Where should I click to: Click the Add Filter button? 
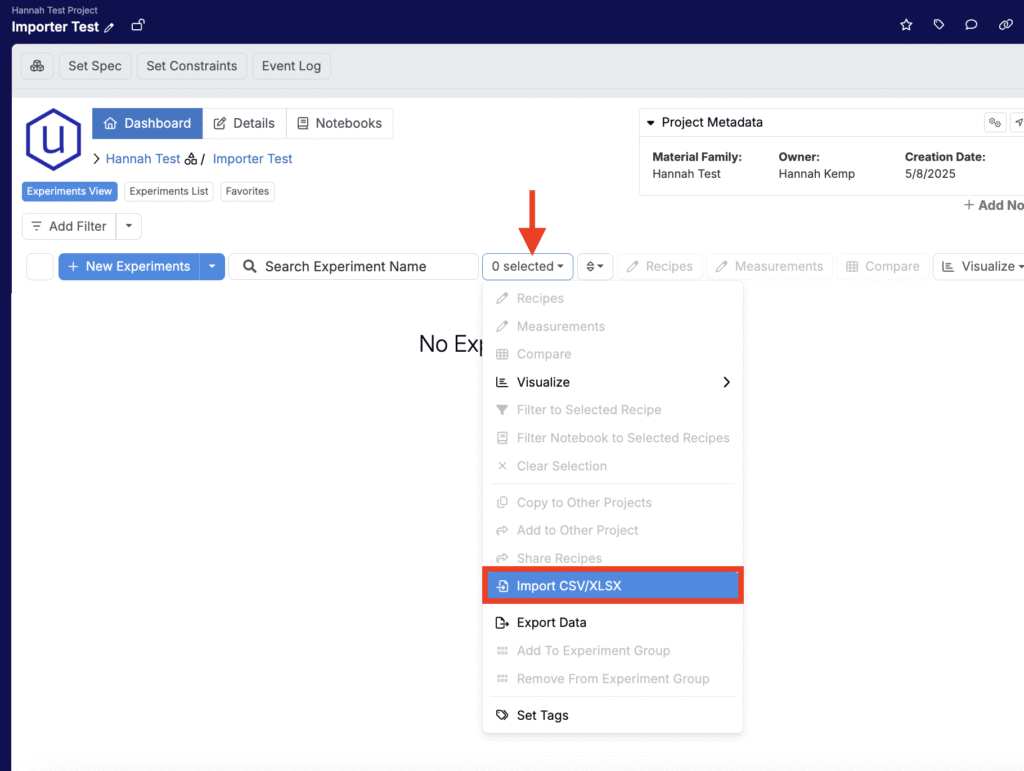69,226
